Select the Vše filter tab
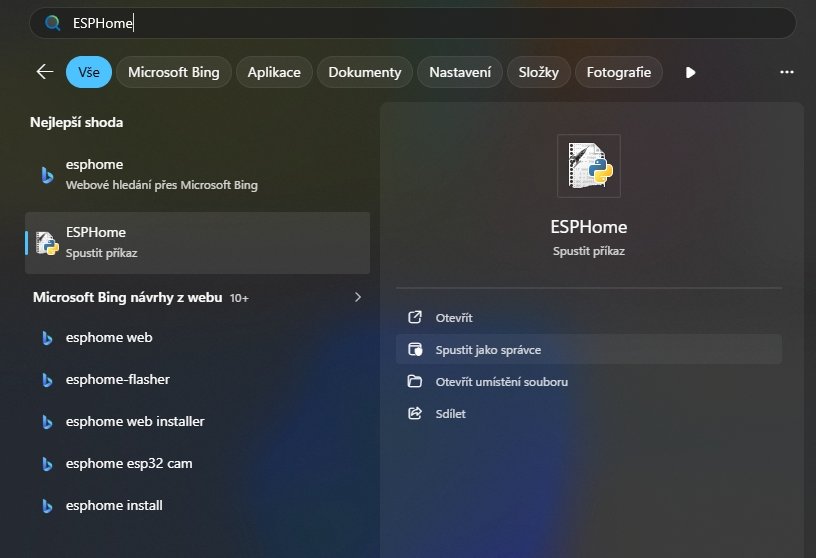This screenshot has width=816, height=558. pyautogui.click(x=88, y=72)
